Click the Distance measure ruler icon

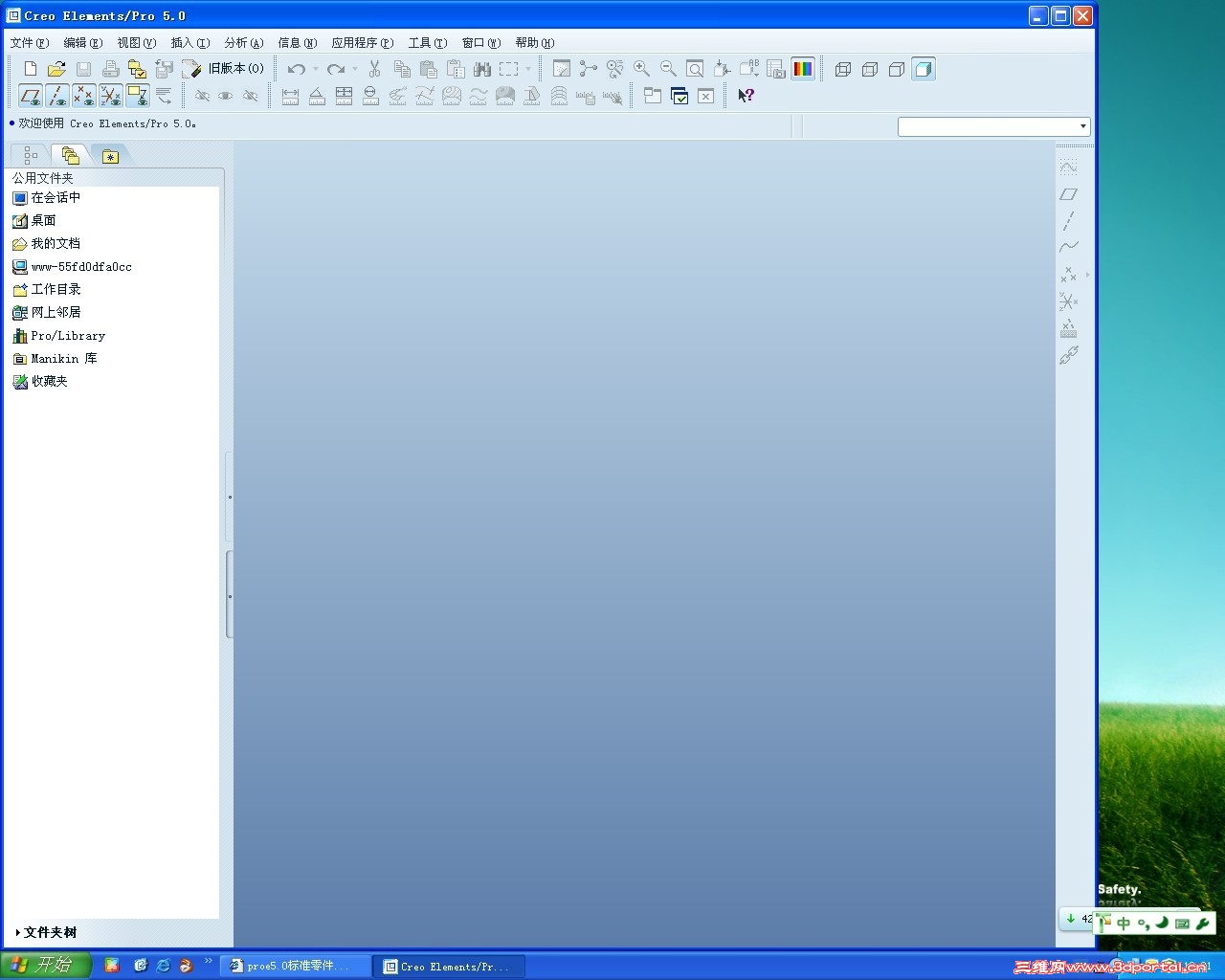[291, 96]
